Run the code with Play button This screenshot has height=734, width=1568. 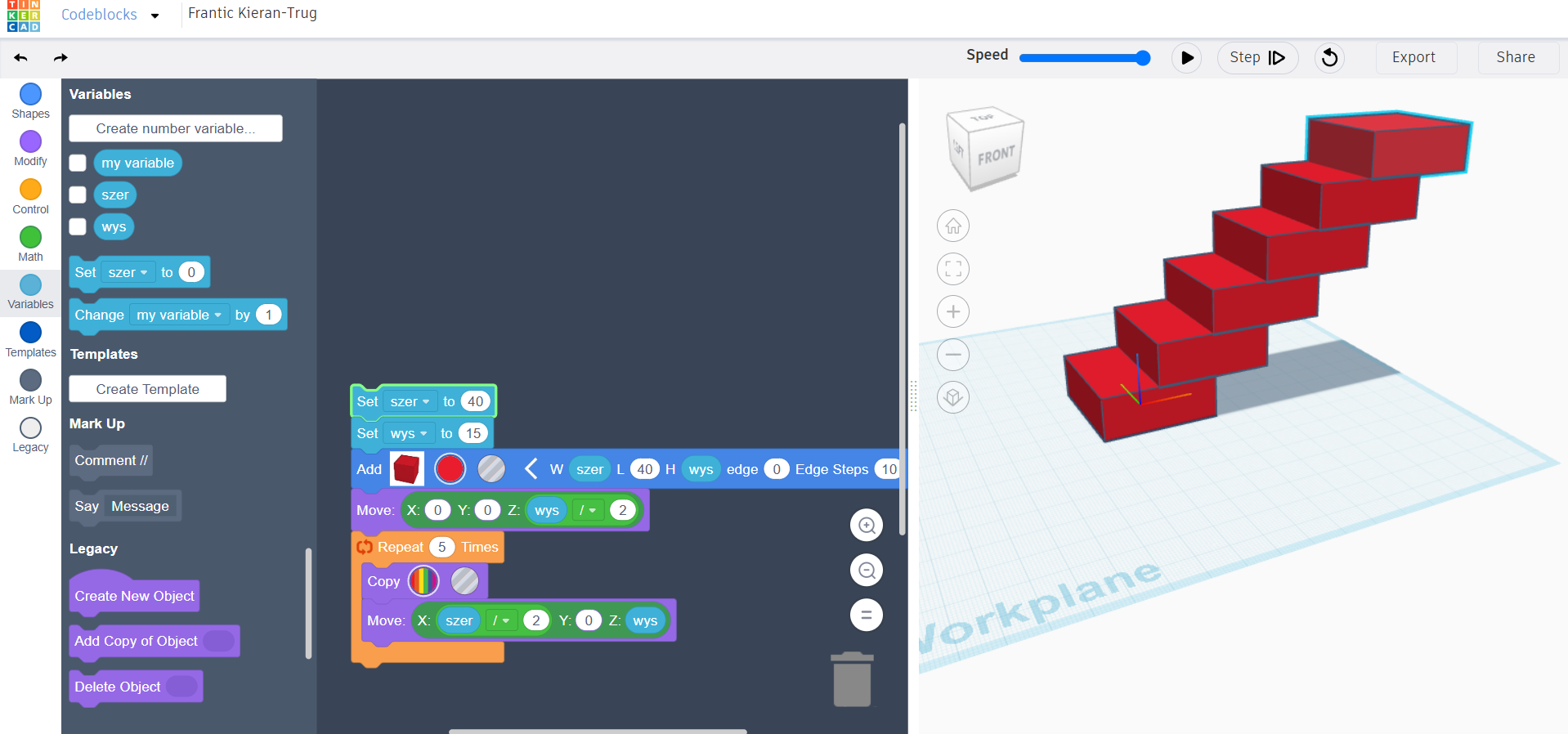tap(1186, 58)
